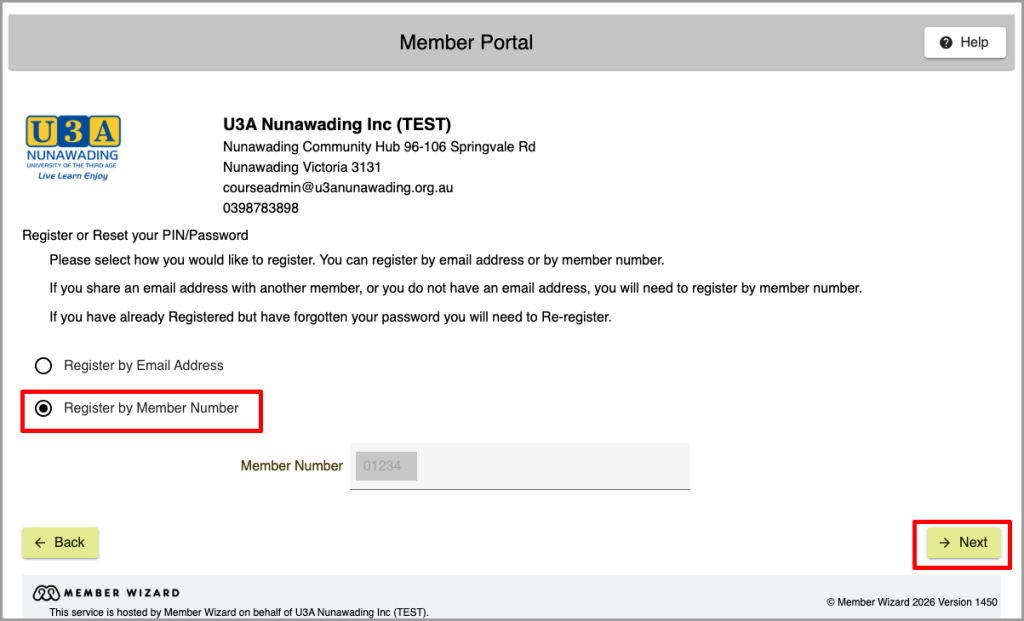Click the left arrow icon on Back
The image size is (1024, 621).
pyautogui.click(x=40, y=543)
